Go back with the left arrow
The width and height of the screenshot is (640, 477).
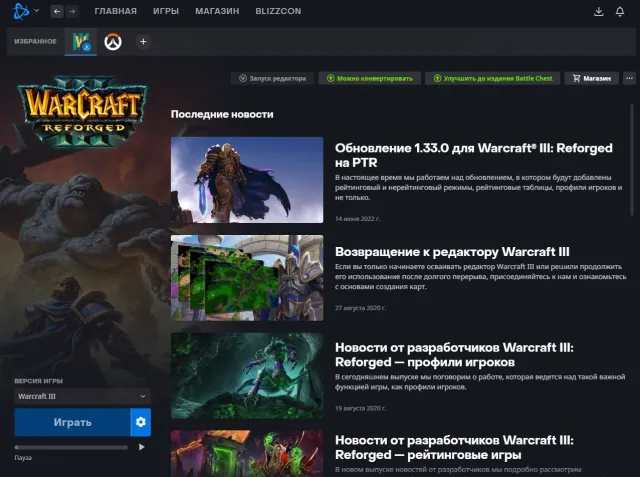click(57, 11)
